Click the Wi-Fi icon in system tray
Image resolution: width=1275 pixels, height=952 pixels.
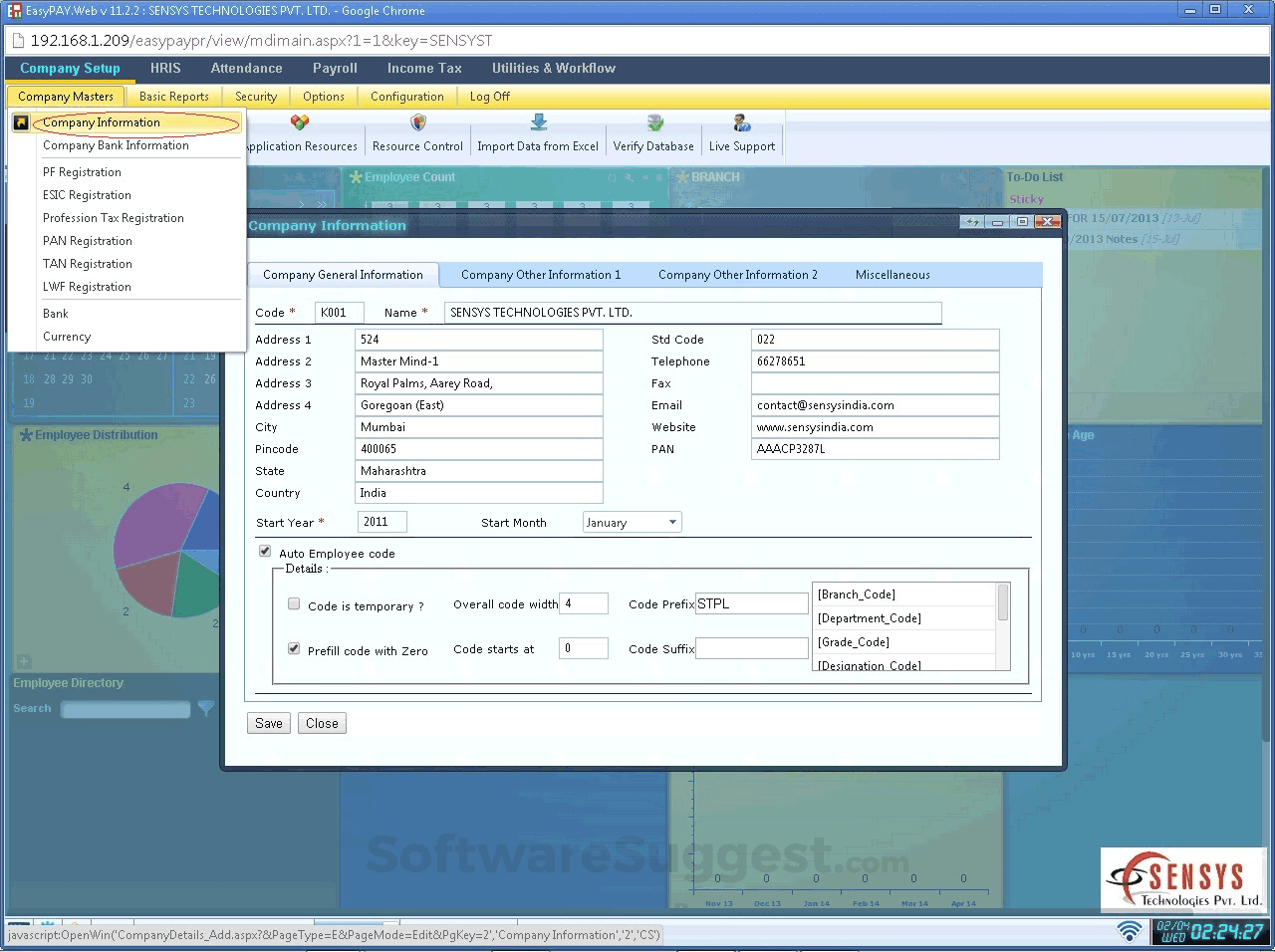pyautogui.click(x=1129, y=931)
